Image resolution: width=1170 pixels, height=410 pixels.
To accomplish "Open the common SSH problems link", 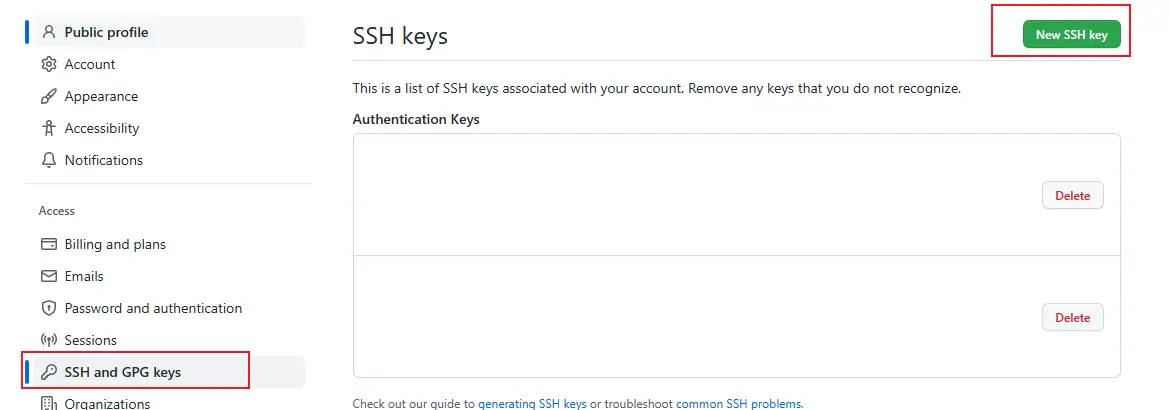I will (x=739, y=403).
